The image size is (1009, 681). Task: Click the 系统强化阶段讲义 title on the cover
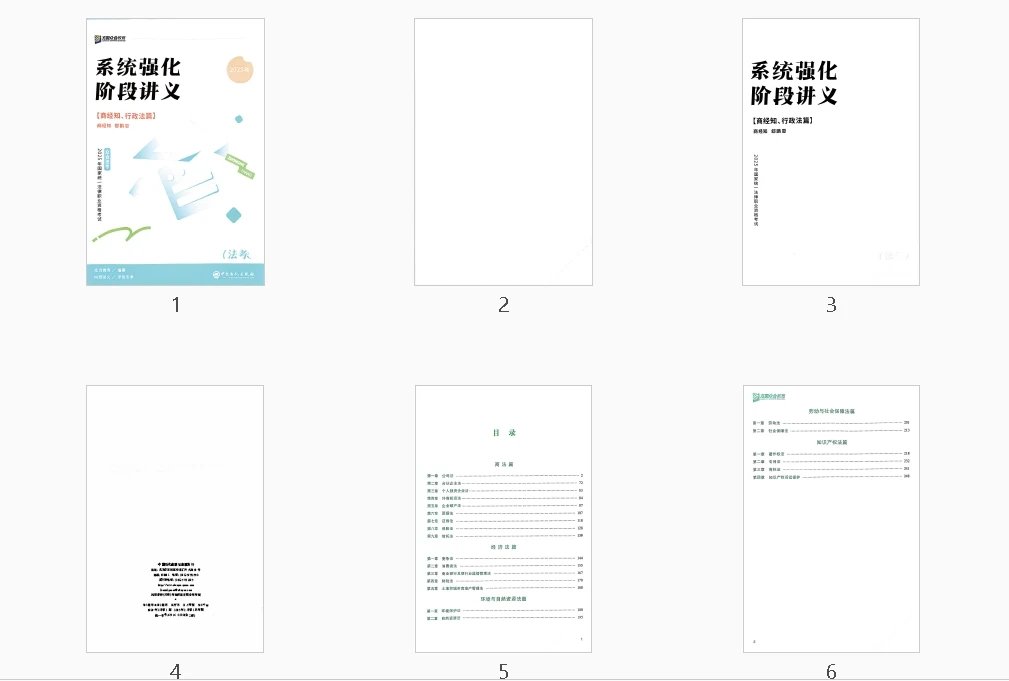click(137, 80)
